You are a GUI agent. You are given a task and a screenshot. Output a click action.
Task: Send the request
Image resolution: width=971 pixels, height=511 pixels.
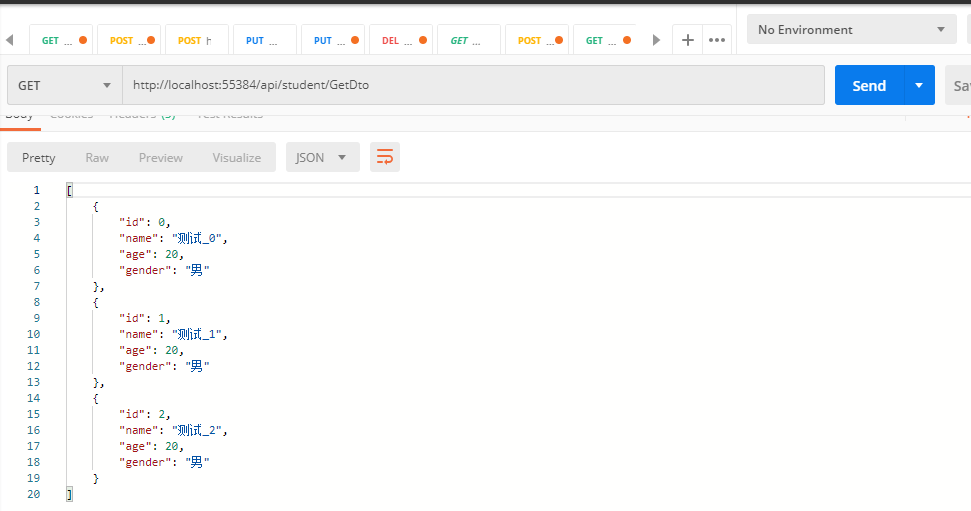tap(869, 85)
